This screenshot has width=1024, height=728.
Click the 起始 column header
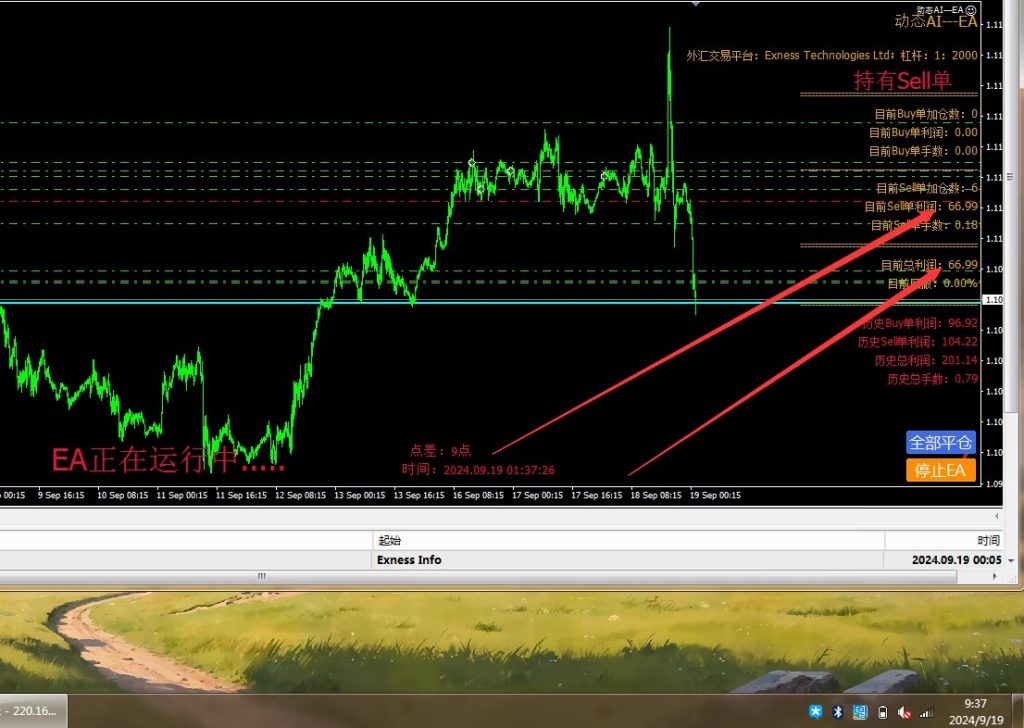point(388,540)
